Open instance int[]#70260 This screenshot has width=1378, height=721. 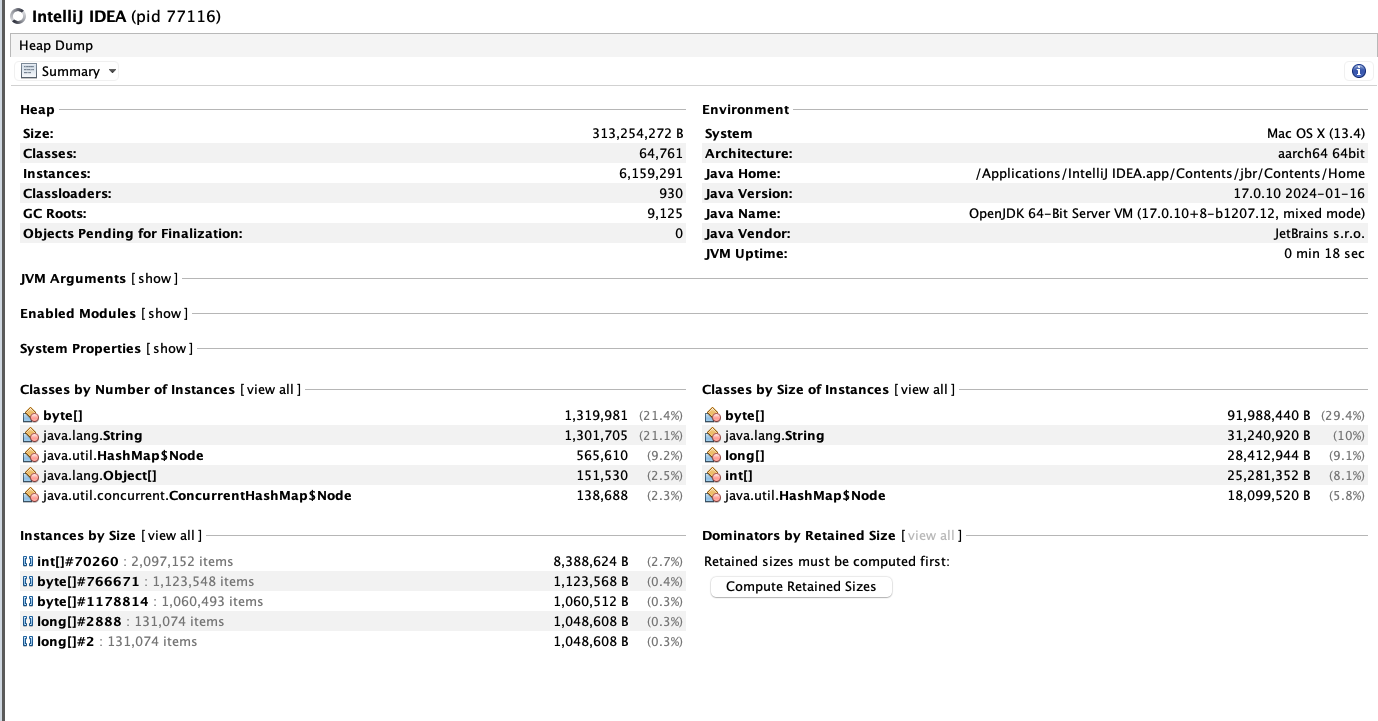(78, 561)
